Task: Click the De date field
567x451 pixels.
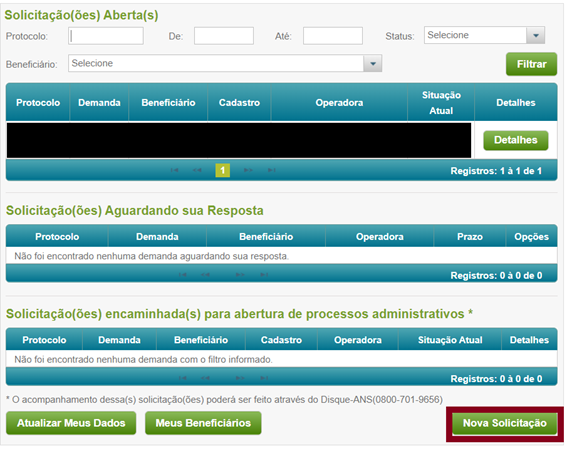Action: tap(224, 36)
